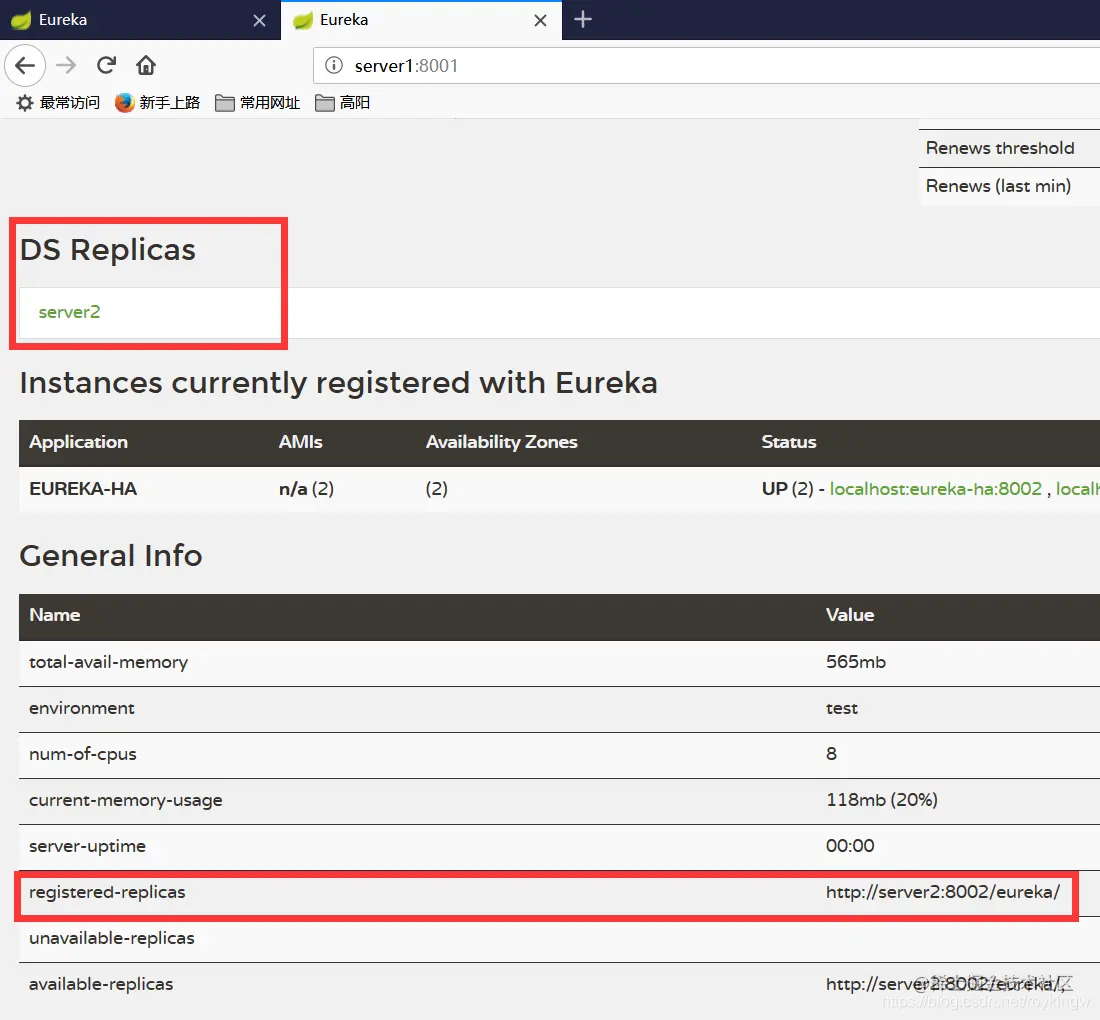Go back with the browser back arrow
This screenshot has width=1100, height=1020.
click(x=25, y=65)
